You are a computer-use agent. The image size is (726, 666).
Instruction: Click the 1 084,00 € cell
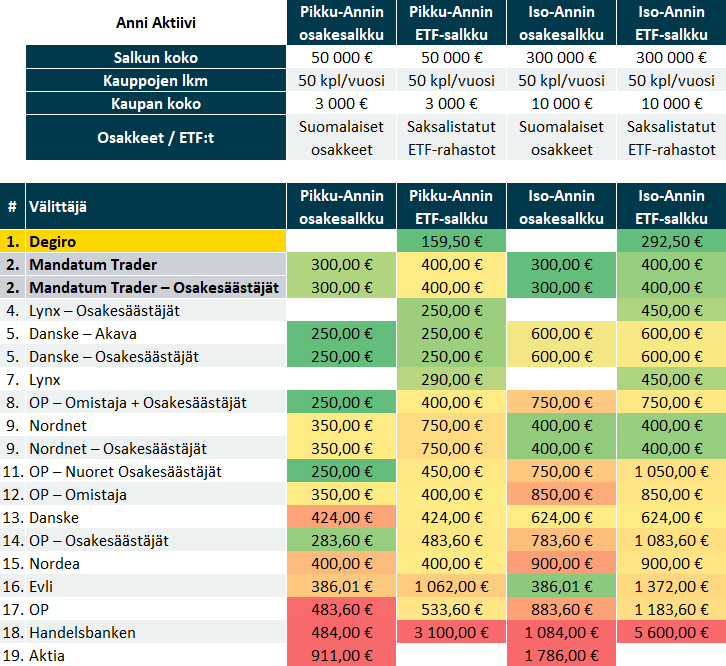tap(561, 633)
